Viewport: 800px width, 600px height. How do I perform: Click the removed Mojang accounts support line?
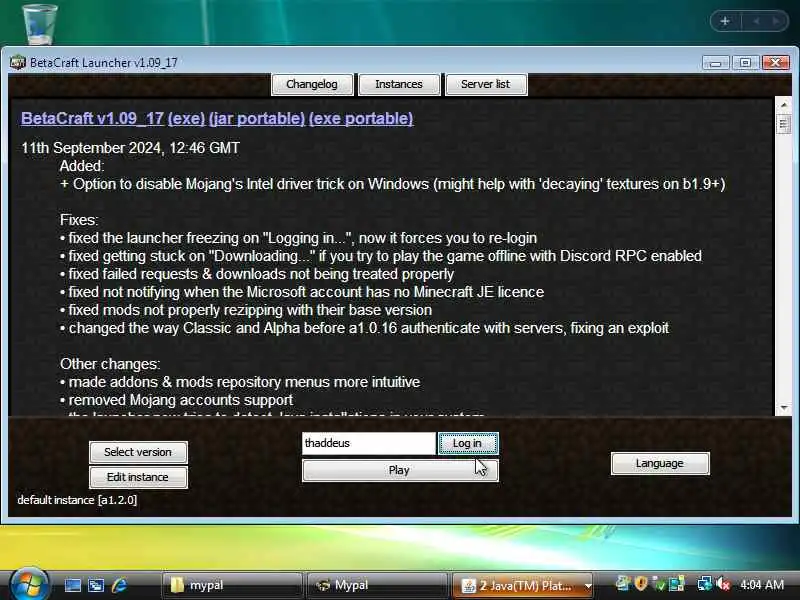pyautogui.click(x=177, y=400)
